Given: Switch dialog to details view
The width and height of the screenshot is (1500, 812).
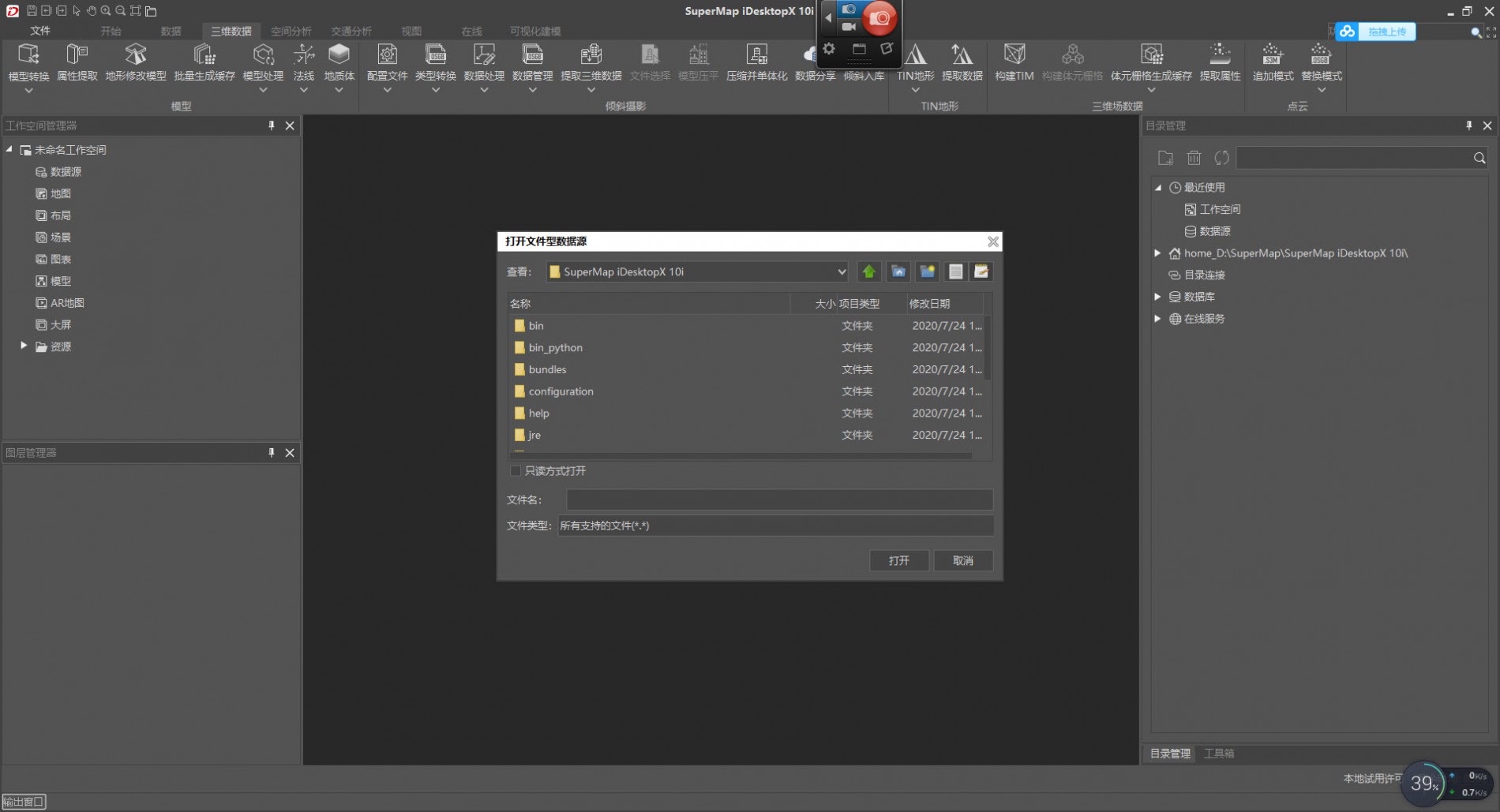Looking at the screenshot, I should [981, 271].
